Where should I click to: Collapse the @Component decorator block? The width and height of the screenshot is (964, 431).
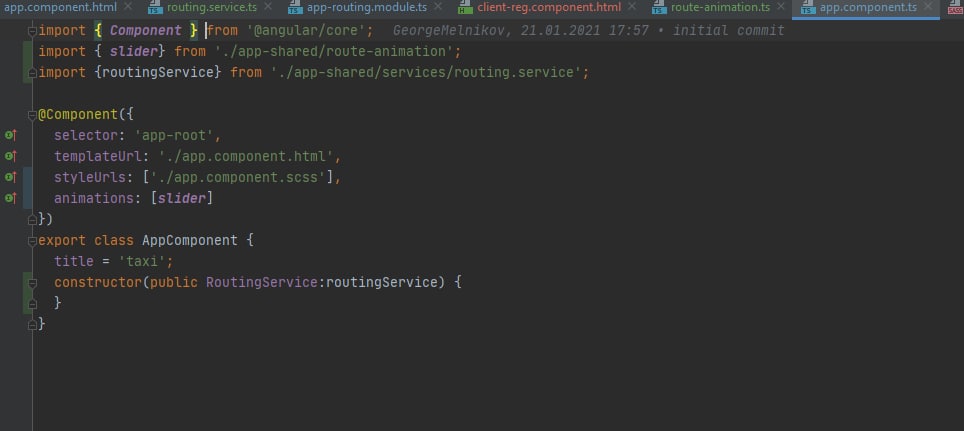pyautogui.click(x=32, y=114)
